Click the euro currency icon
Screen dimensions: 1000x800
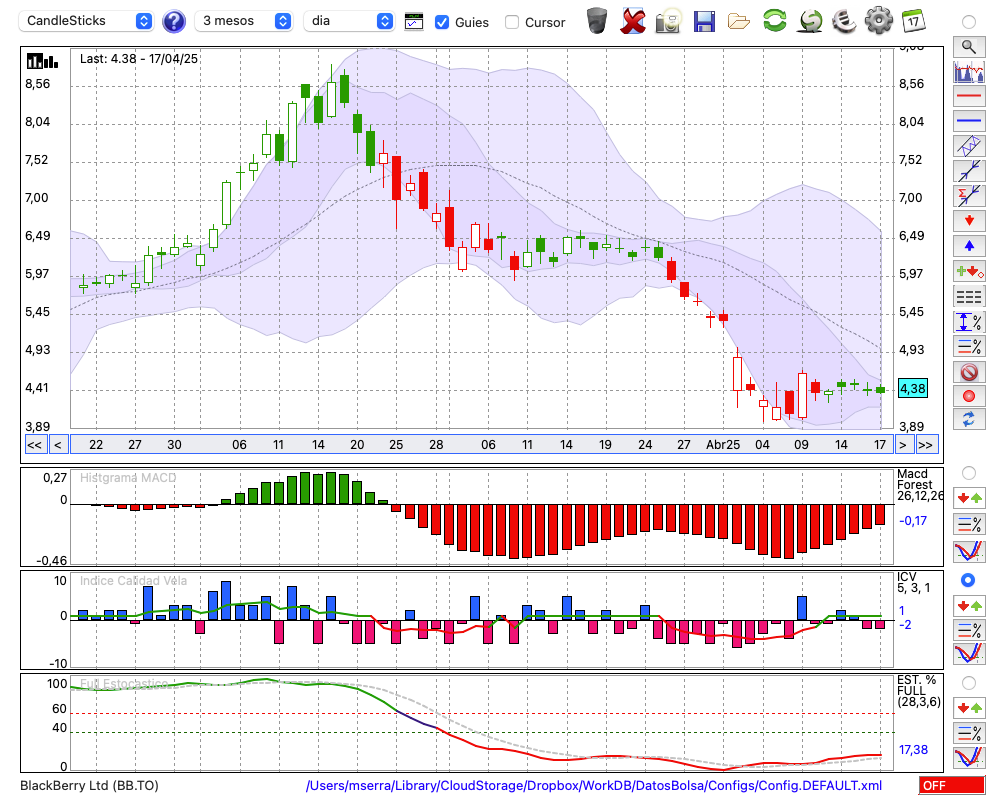click(x=844, y=20)
